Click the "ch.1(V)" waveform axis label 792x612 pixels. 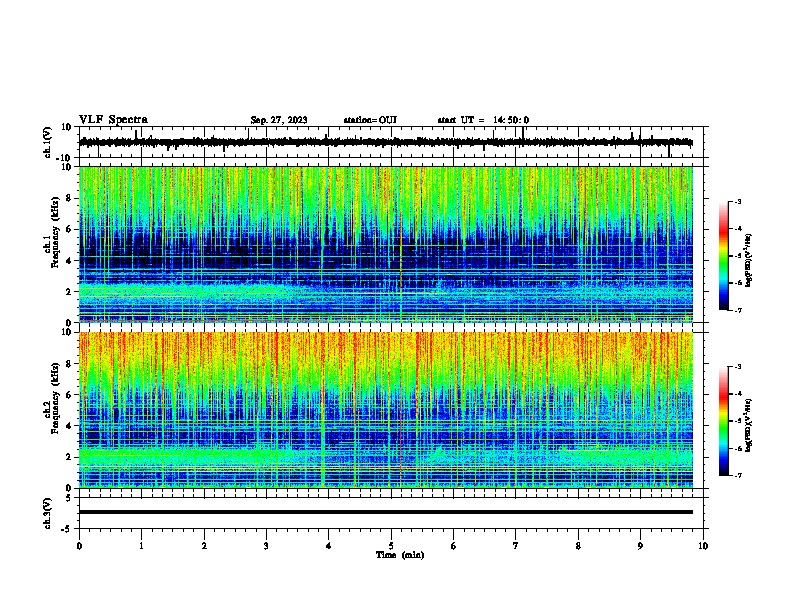48,142
